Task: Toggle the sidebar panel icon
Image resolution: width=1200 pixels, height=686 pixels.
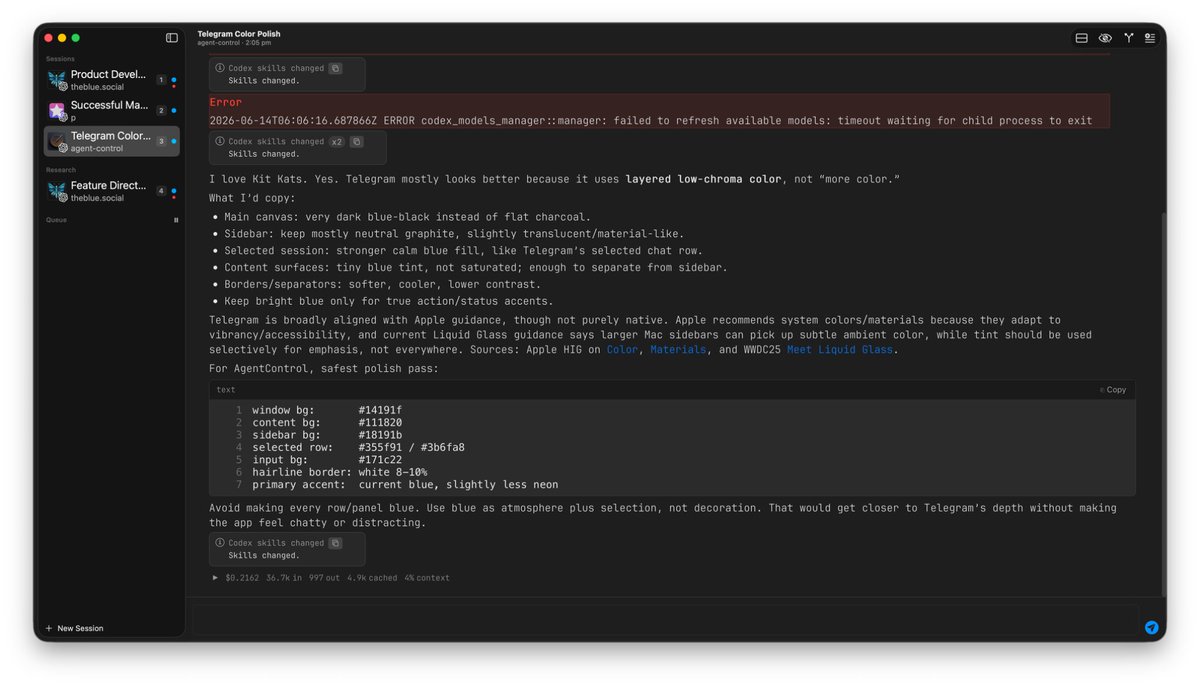Action: coord(172,38)
